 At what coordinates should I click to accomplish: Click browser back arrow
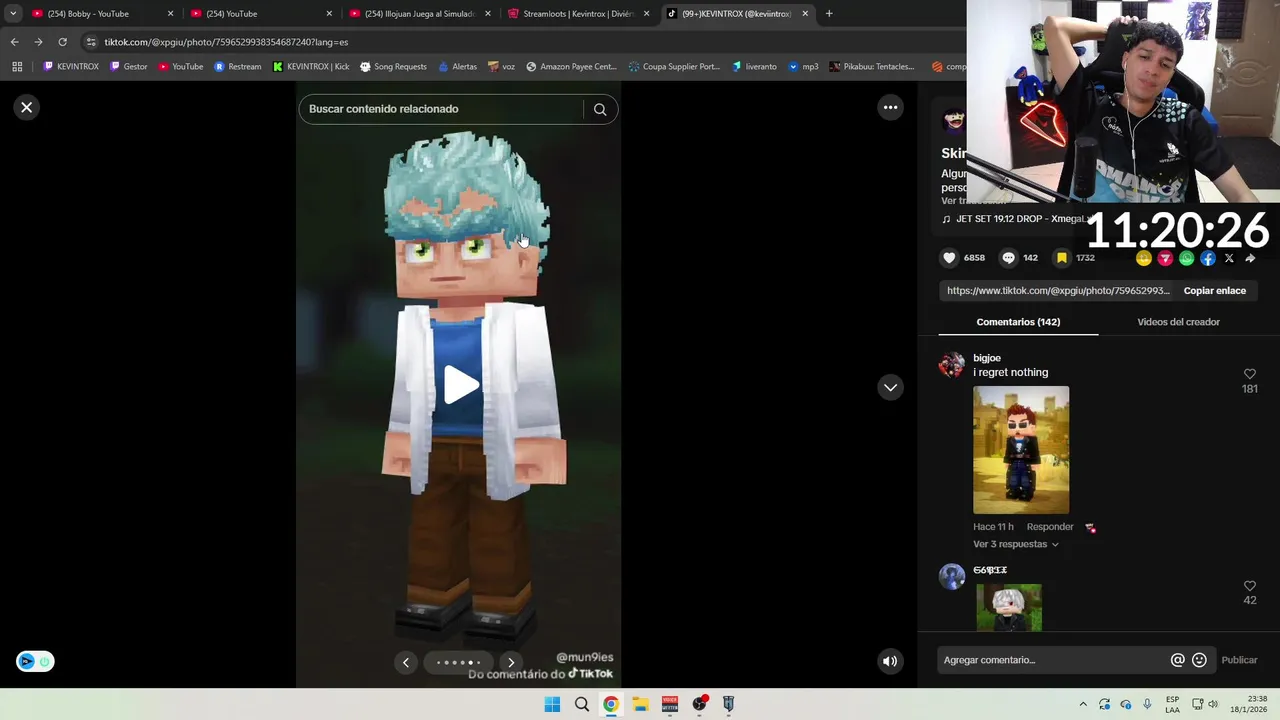[14, 42]
